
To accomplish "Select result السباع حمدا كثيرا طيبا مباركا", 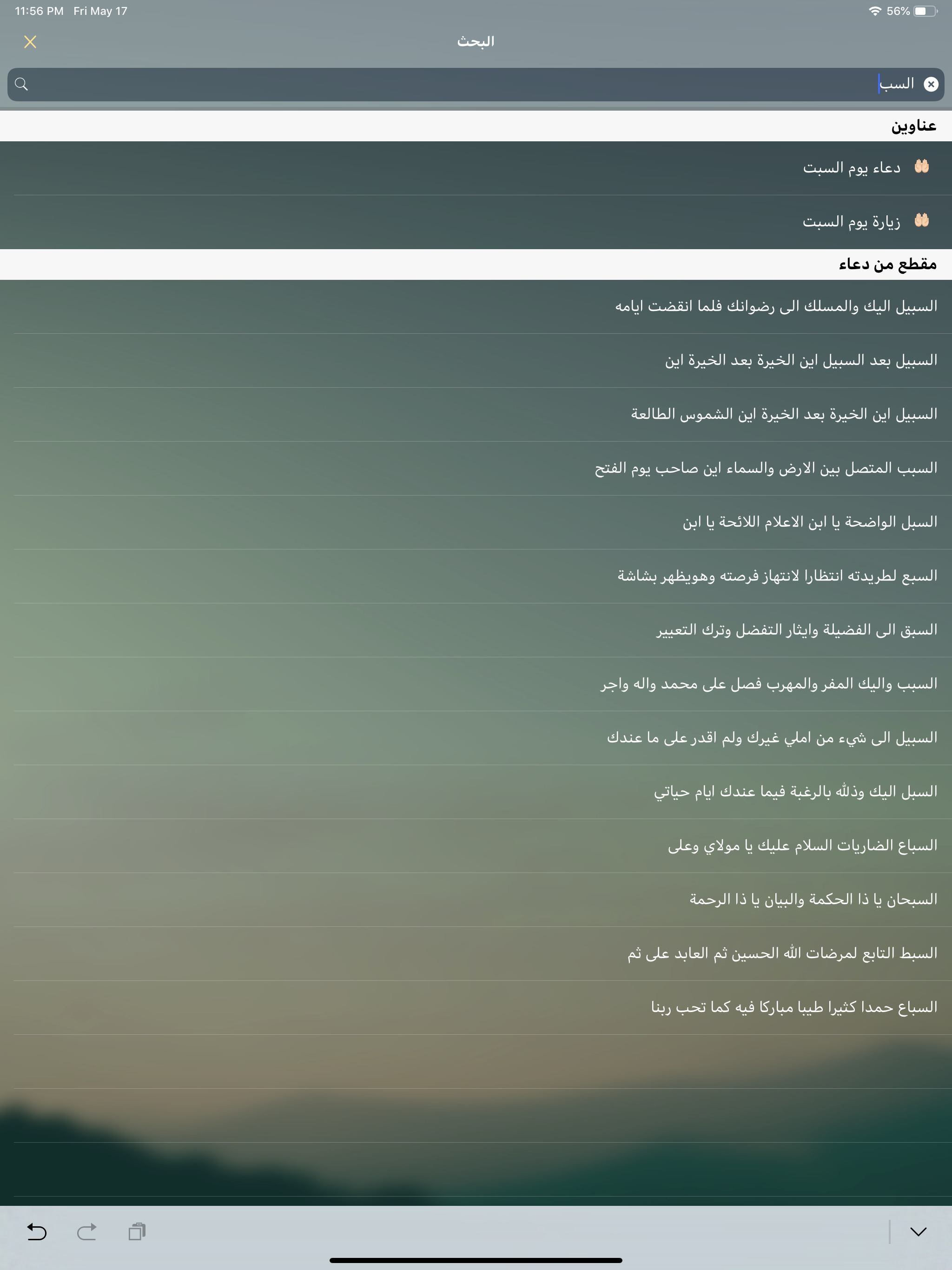I will tap(476, 1008).
